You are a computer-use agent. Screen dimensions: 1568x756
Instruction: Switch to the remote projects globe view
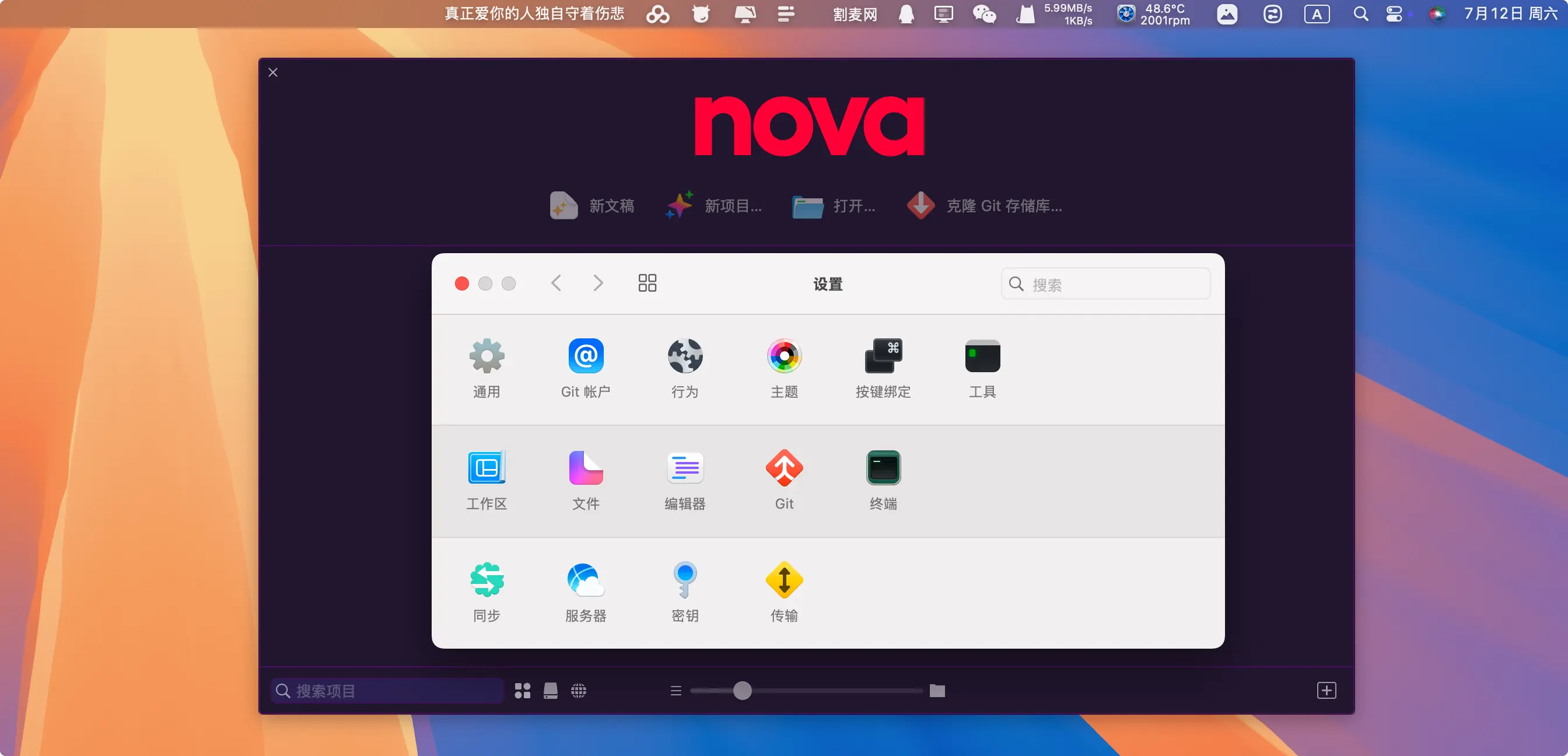tap(578, 690)
